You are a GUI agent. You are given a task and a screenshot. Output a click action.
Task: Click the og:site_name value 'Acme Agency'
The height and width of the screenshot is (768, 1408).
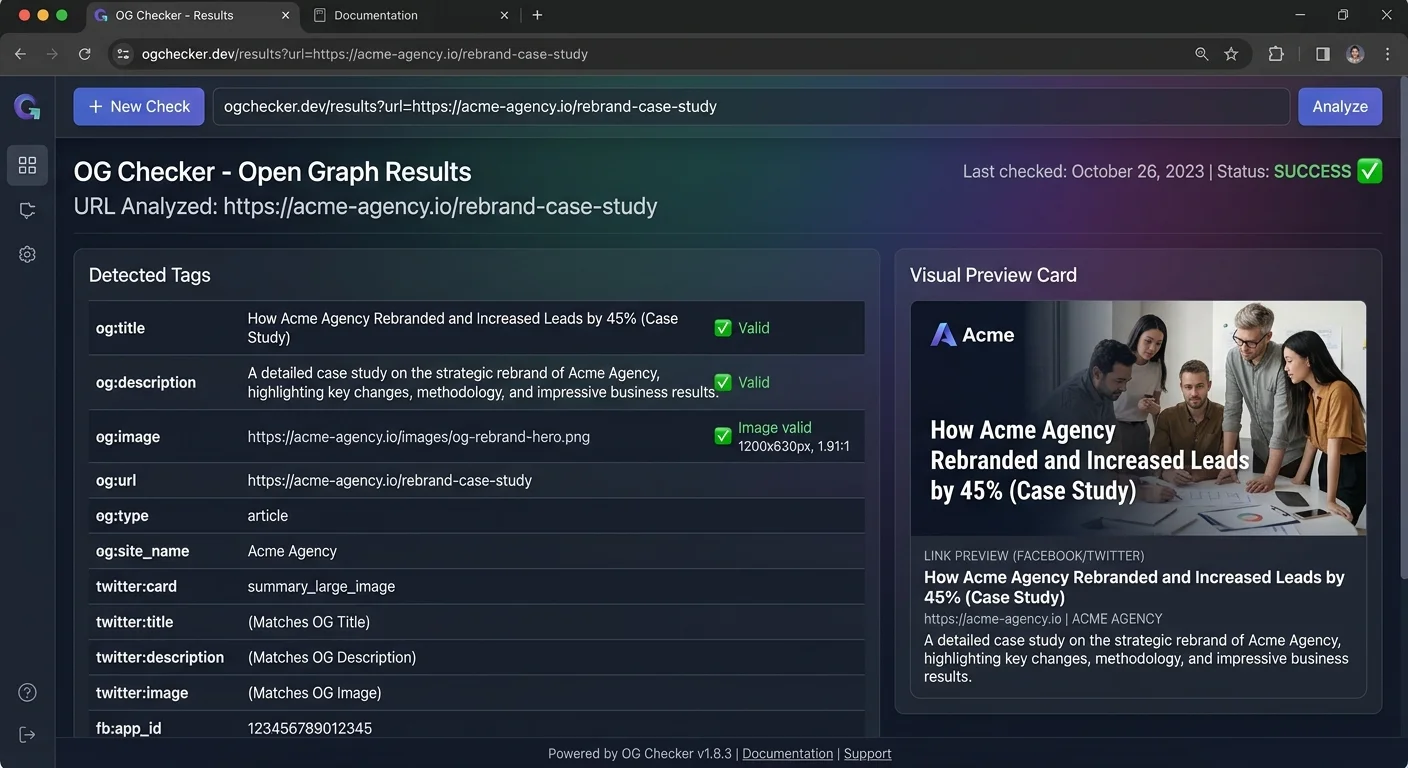pos(292,551)
